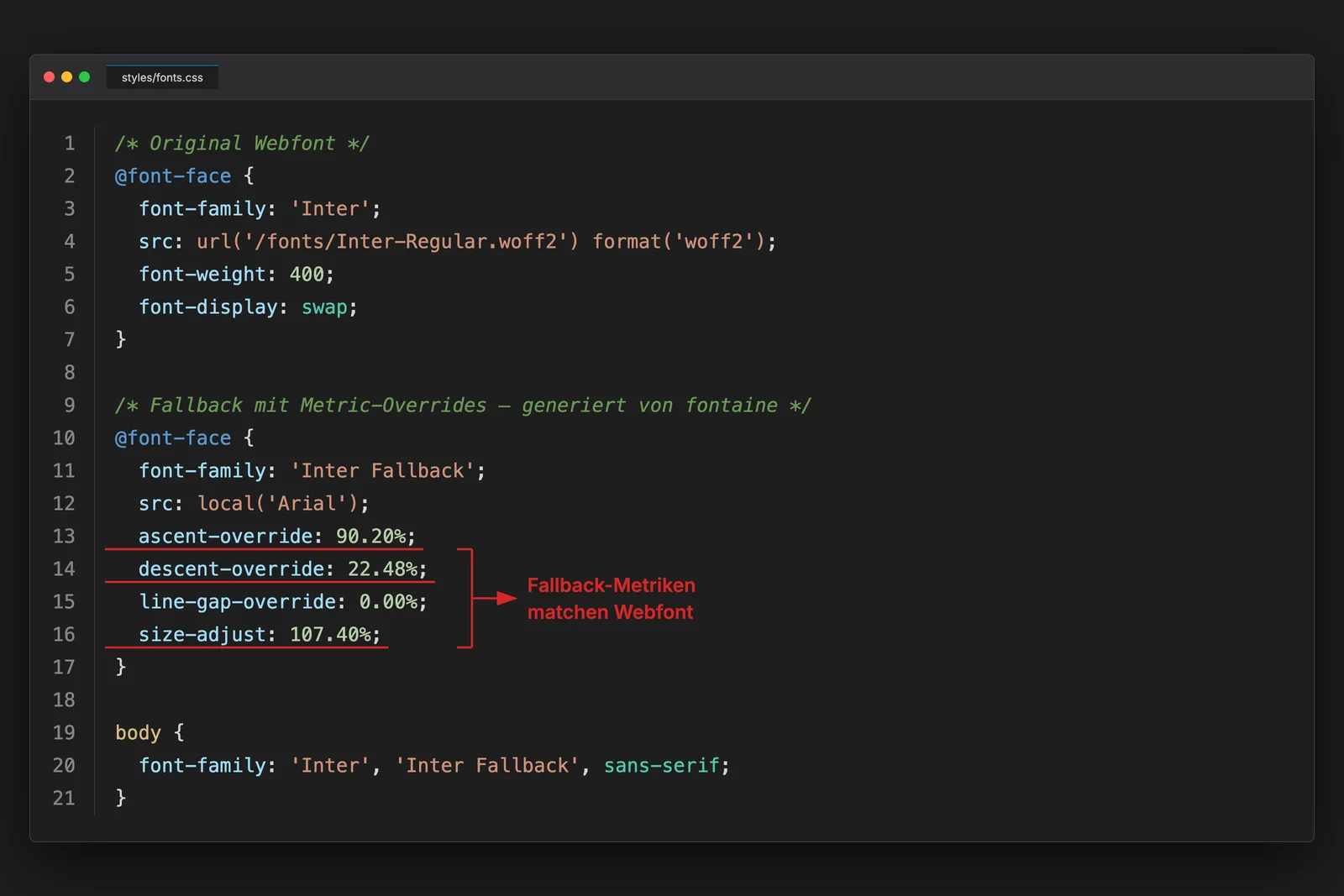Click line number 8 in the gutter
Screen dimensions: 1344x896
pyautogui.click(x=70, y=373)
